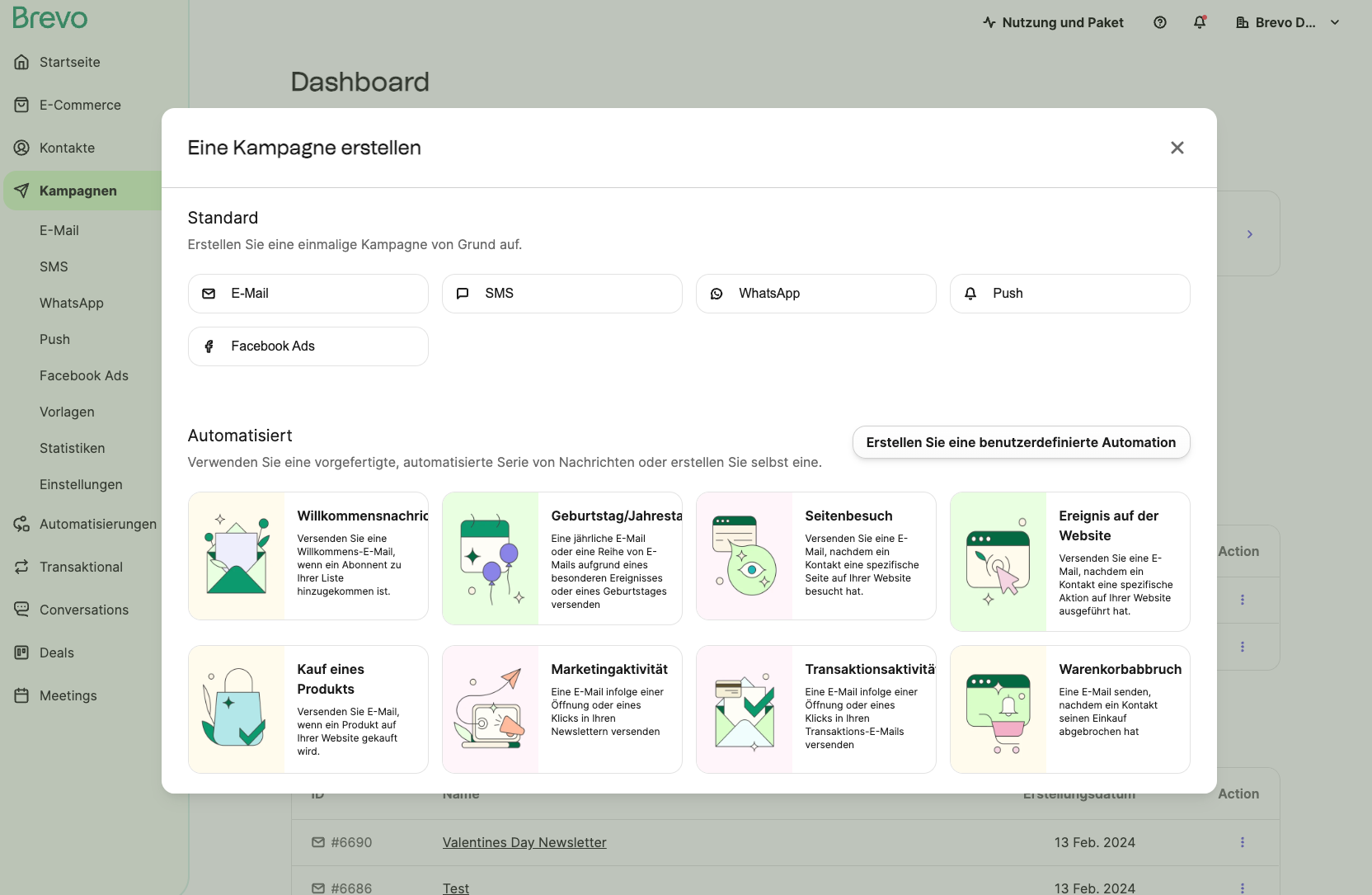Open SMS submenu under Kampagnen

coord(54,266)
